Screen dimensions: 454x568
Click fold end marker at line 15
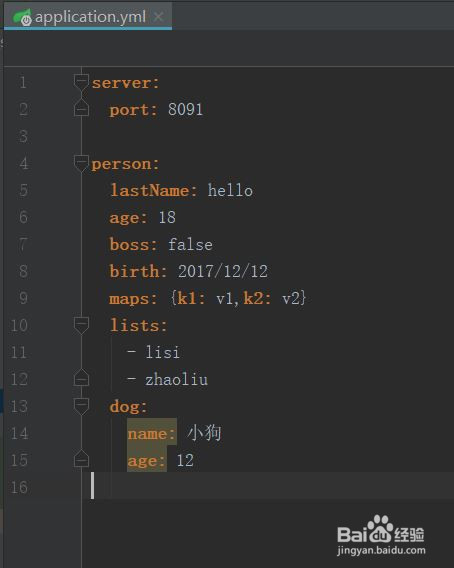pyautogui.click(x=81, y=459)
